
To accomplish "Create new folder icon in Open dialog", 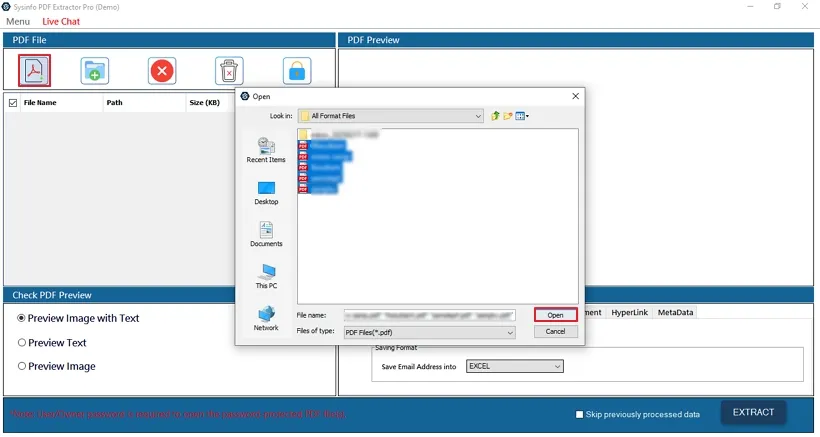I will 507,116.
